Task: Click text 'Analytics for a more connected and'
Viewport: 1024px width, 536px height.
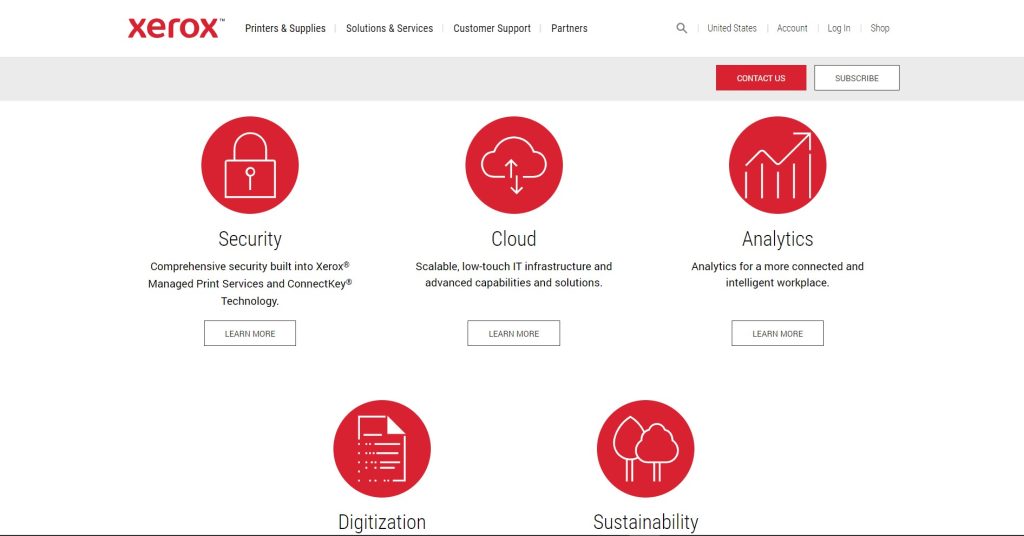Action: (x=777, y=266)
